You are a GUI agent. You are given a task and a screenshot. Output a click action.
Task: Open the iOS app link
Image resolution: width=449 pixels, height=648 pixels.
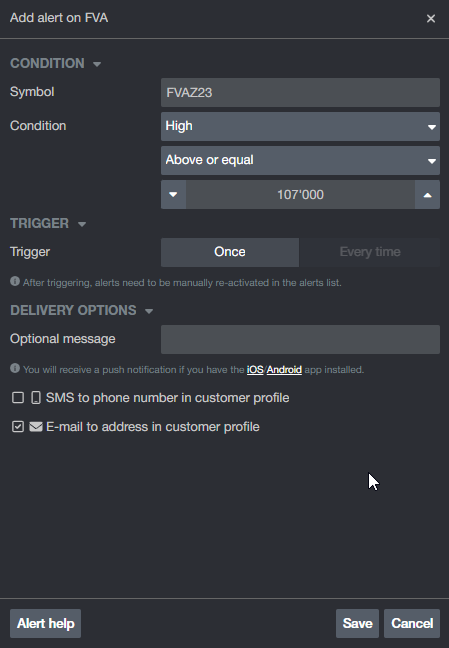point(255,369)
